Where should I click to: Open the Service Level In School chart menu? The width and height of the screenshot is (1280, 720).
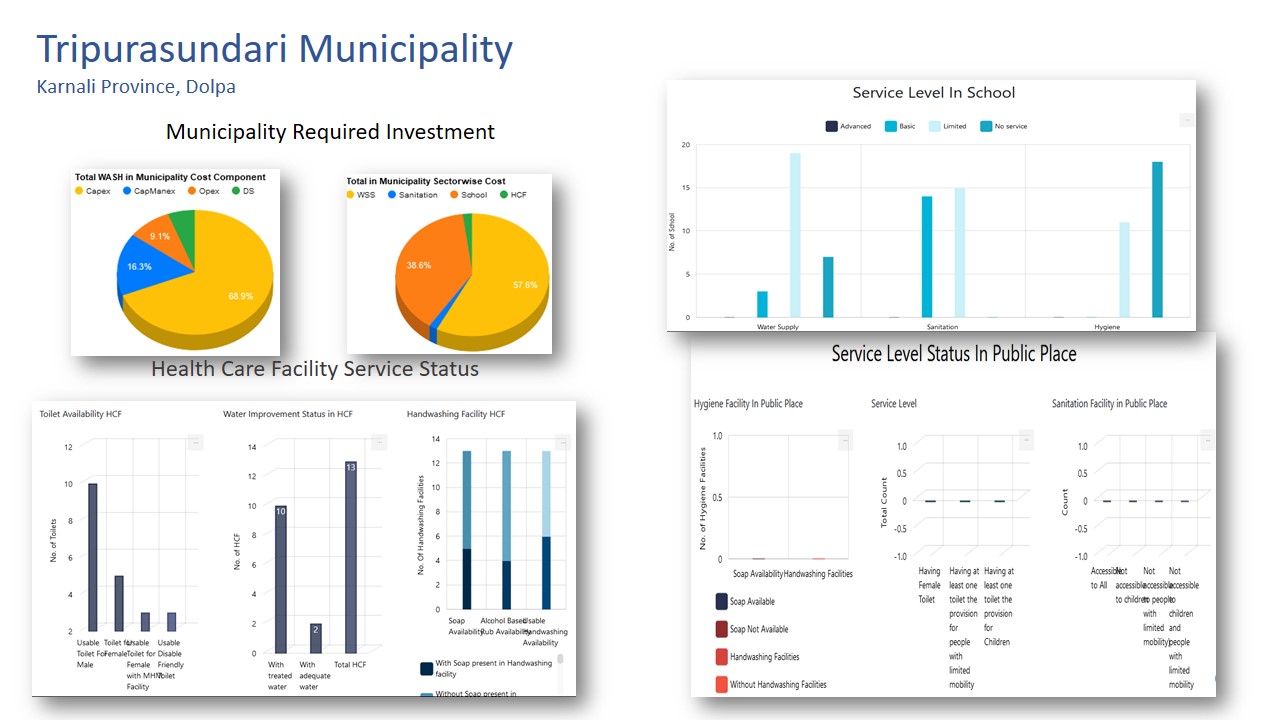1187,120
